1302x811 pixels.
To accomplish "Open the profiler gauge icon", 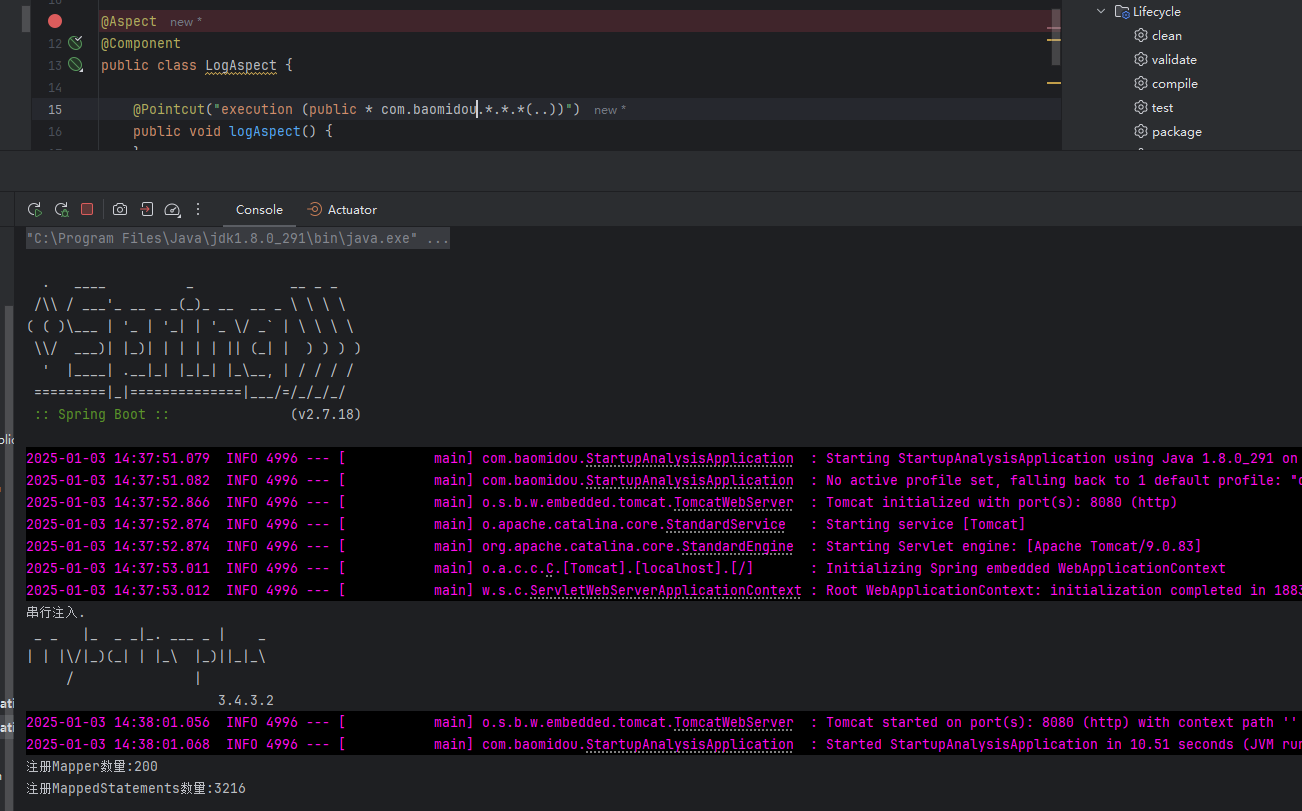I will (172, 209).
